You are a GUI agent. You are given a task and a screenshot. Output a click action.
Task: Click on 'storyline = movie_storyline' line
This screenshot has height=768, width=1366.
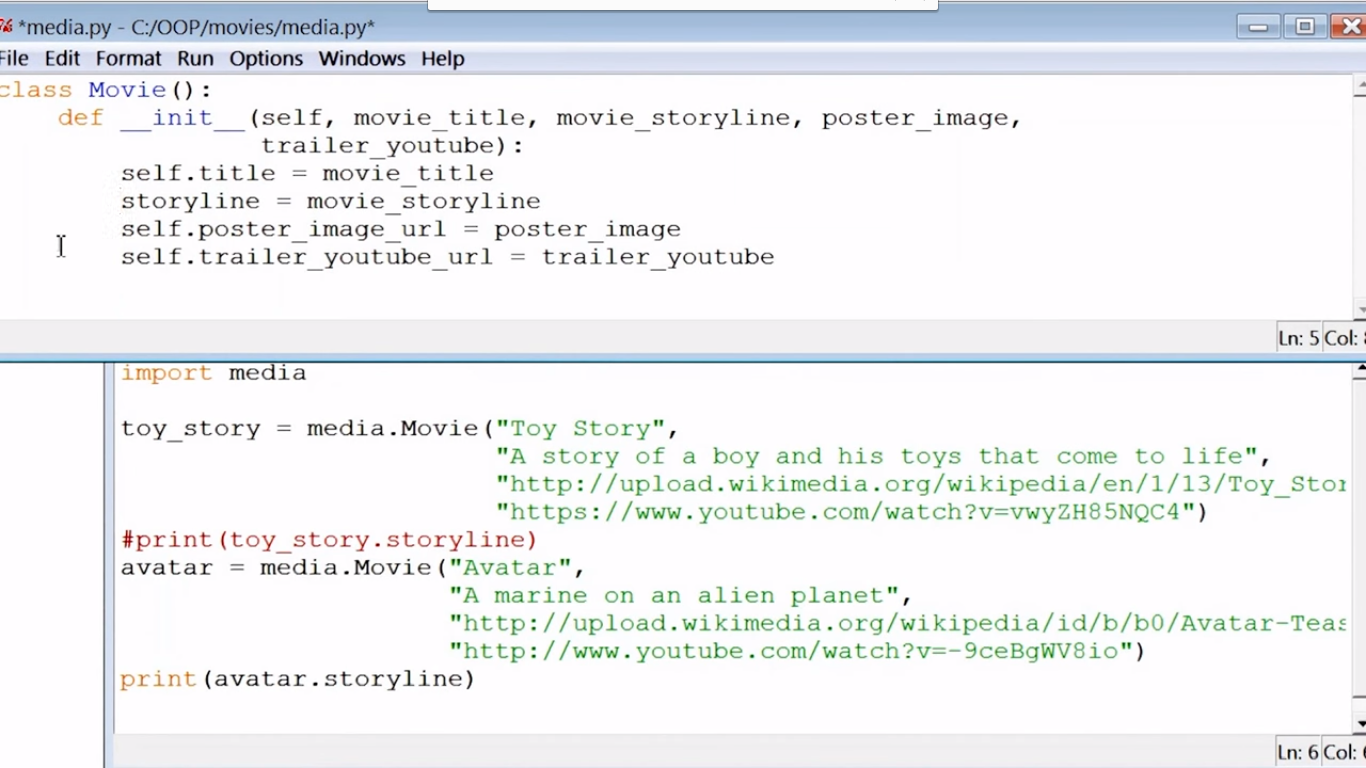[330, 202]
